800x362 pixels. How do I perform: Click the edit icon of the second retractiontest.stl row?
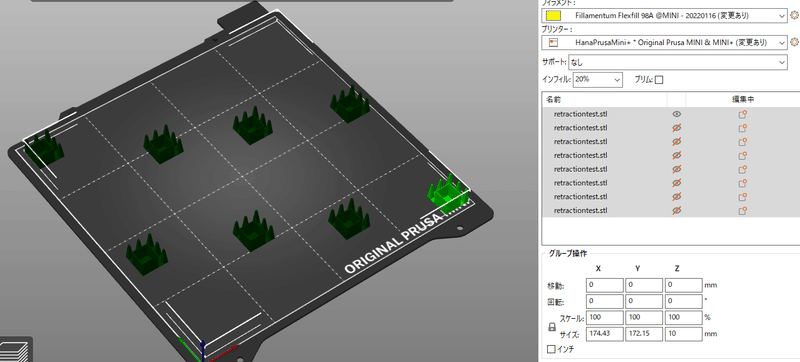click(x=742, y=128)
